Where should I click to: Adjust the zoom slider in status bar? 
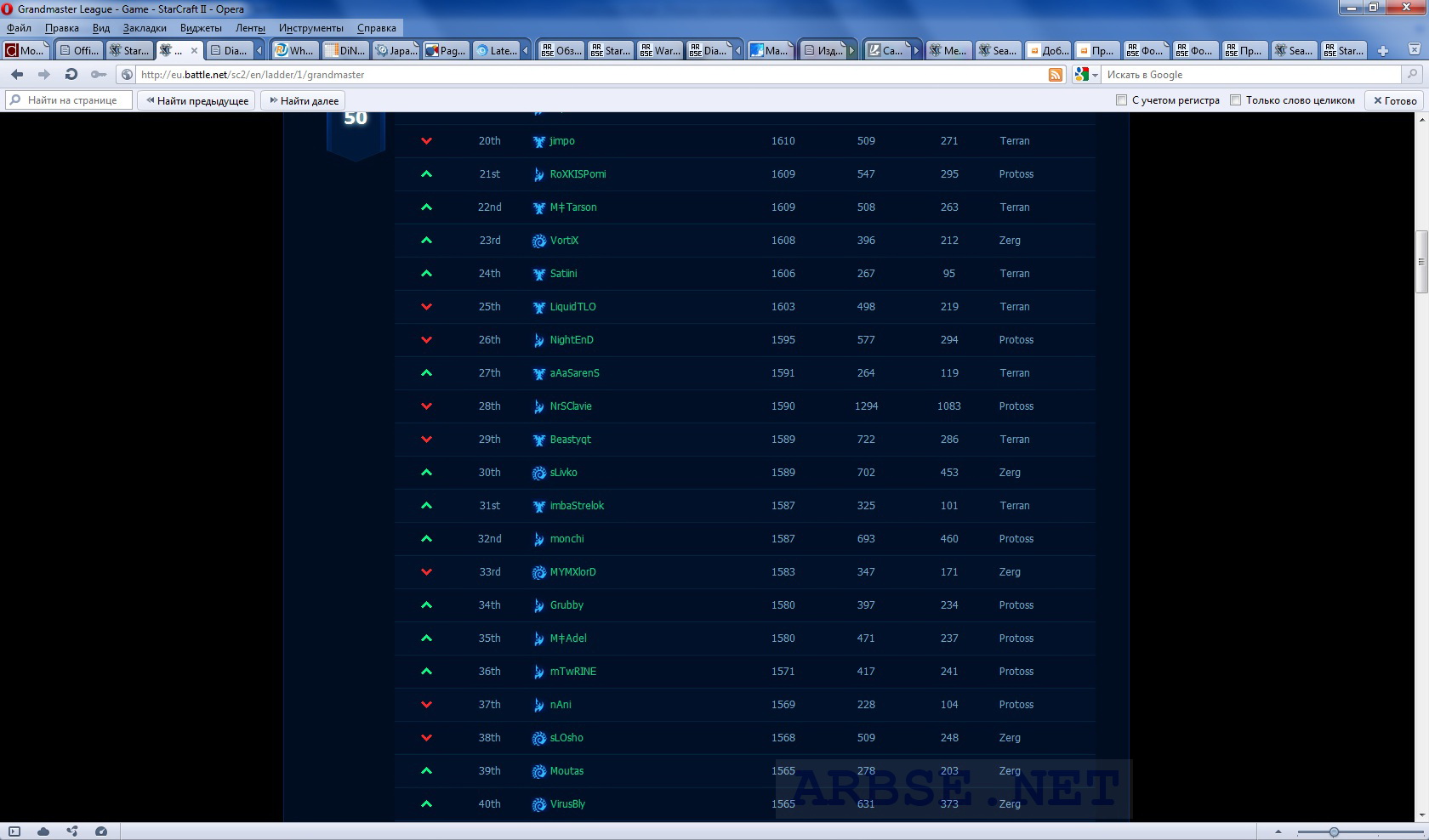point(1334,832)
